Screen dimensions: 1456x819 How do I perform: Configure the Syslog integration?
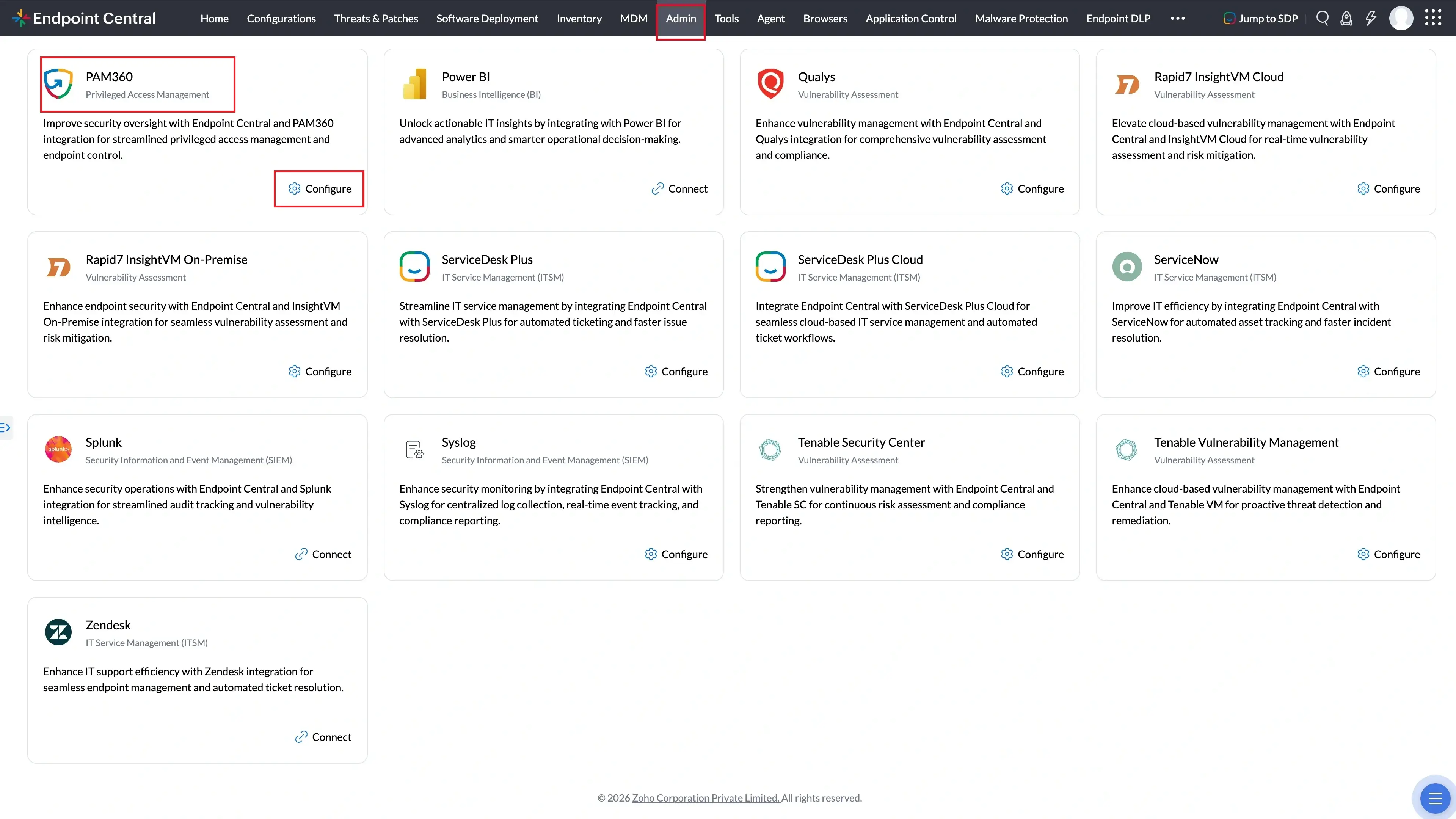676,554
